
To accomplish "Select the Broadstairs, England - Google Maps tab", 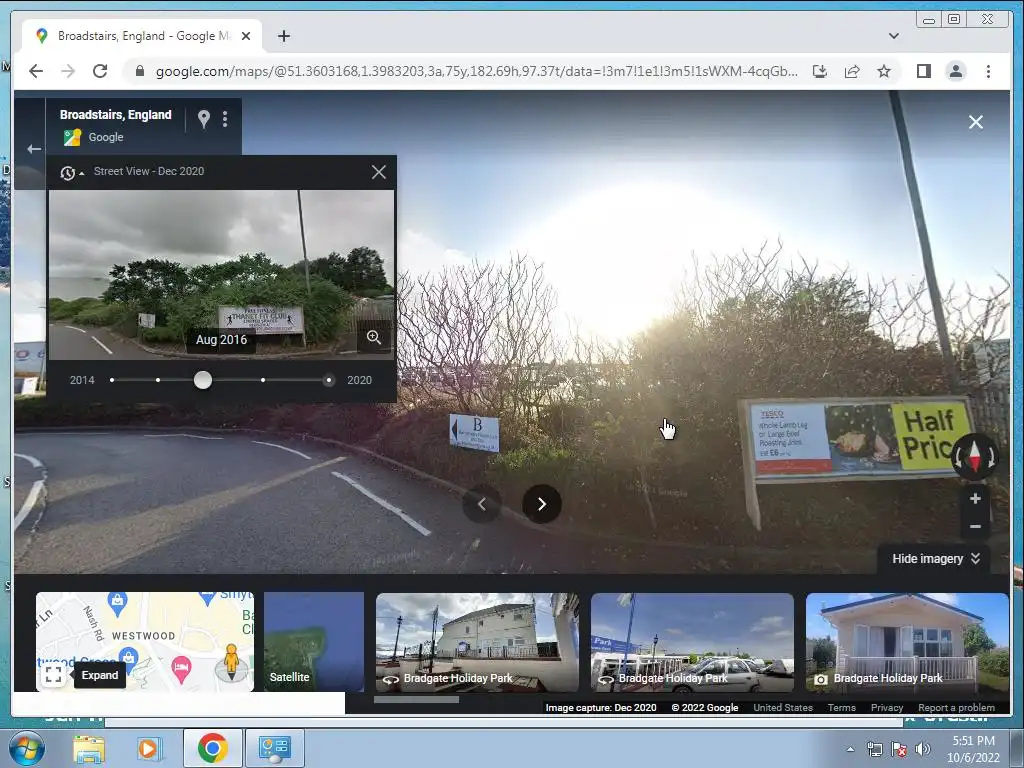I will pos(142,36).
